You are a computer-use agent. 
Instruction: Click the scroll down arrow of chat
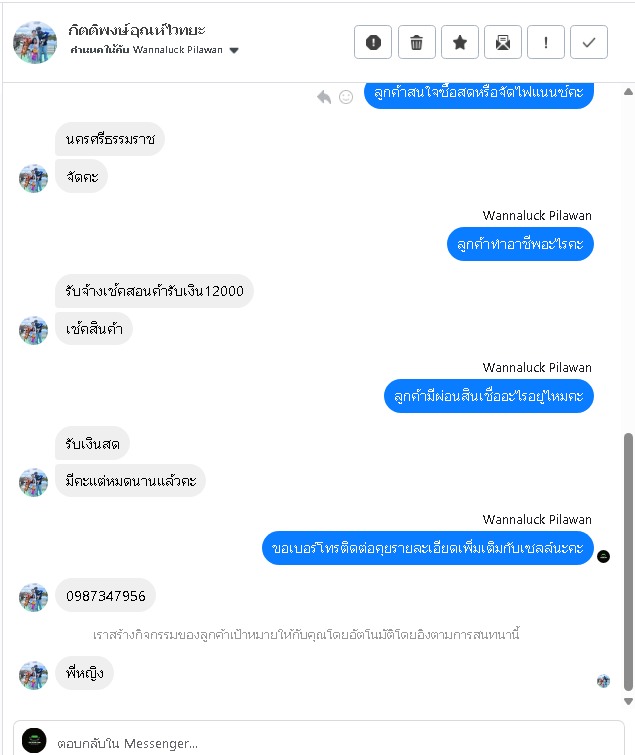628,702
